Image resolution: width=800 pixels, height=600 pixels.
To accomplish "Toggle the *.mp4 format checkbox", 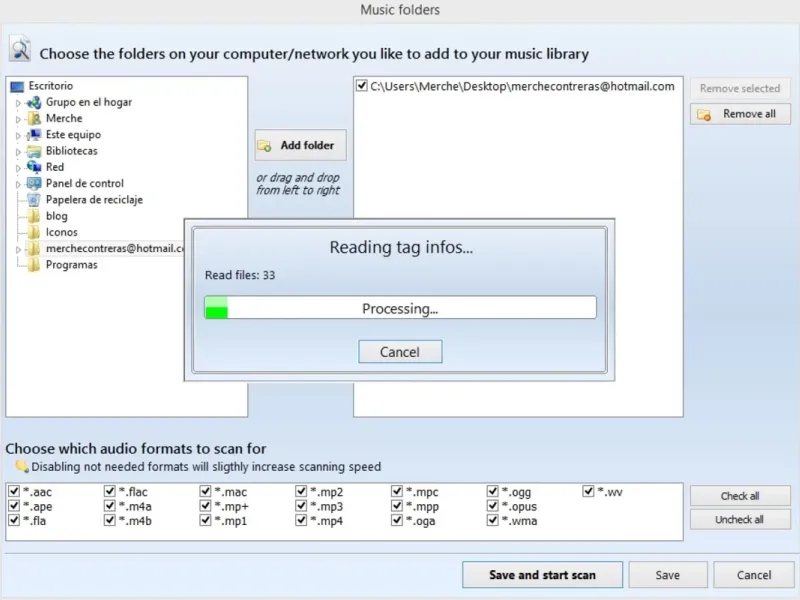I will [301, 520].
